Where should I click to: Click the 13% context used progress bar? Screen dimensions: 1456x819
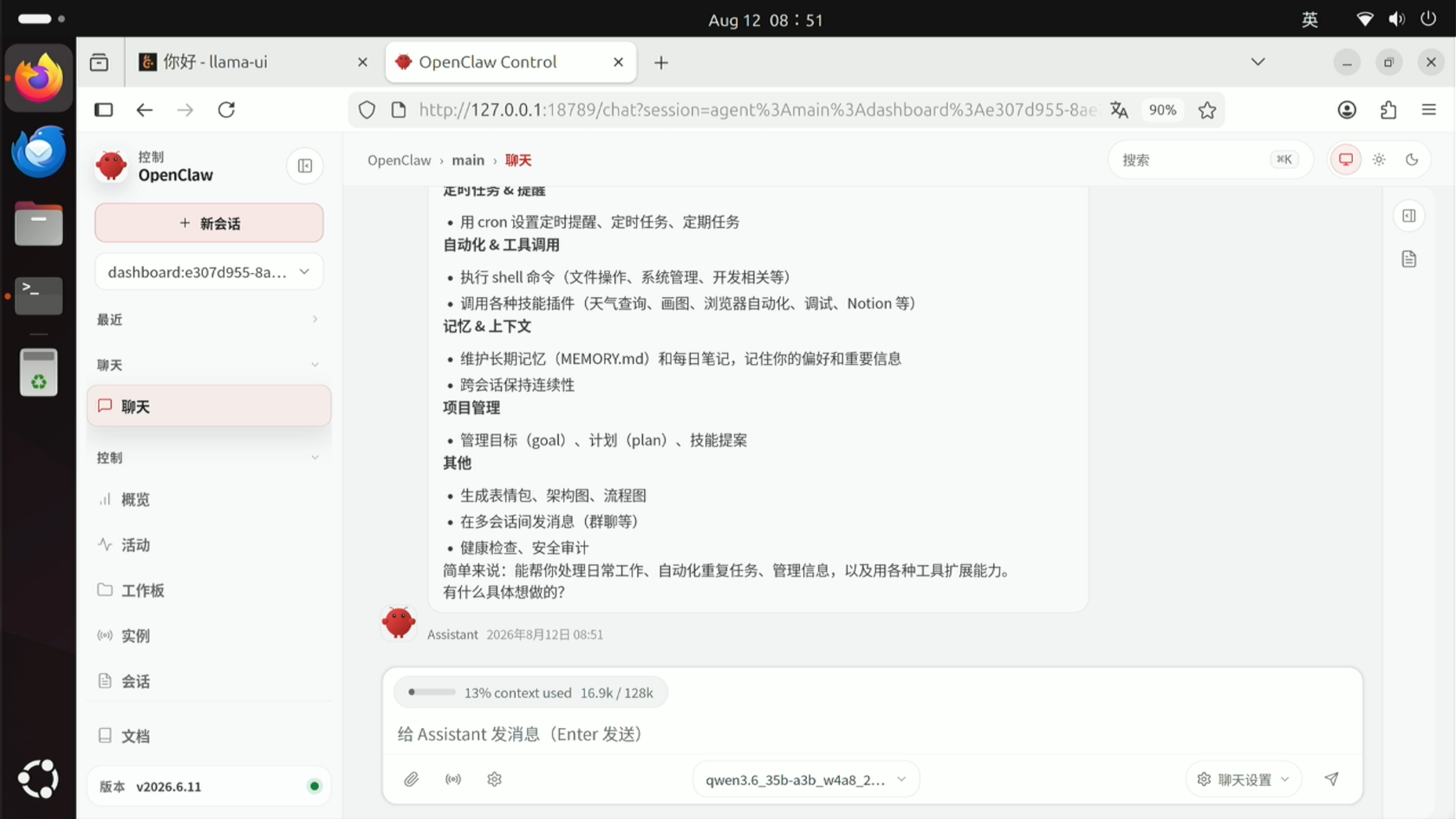(x=432, y=692)
